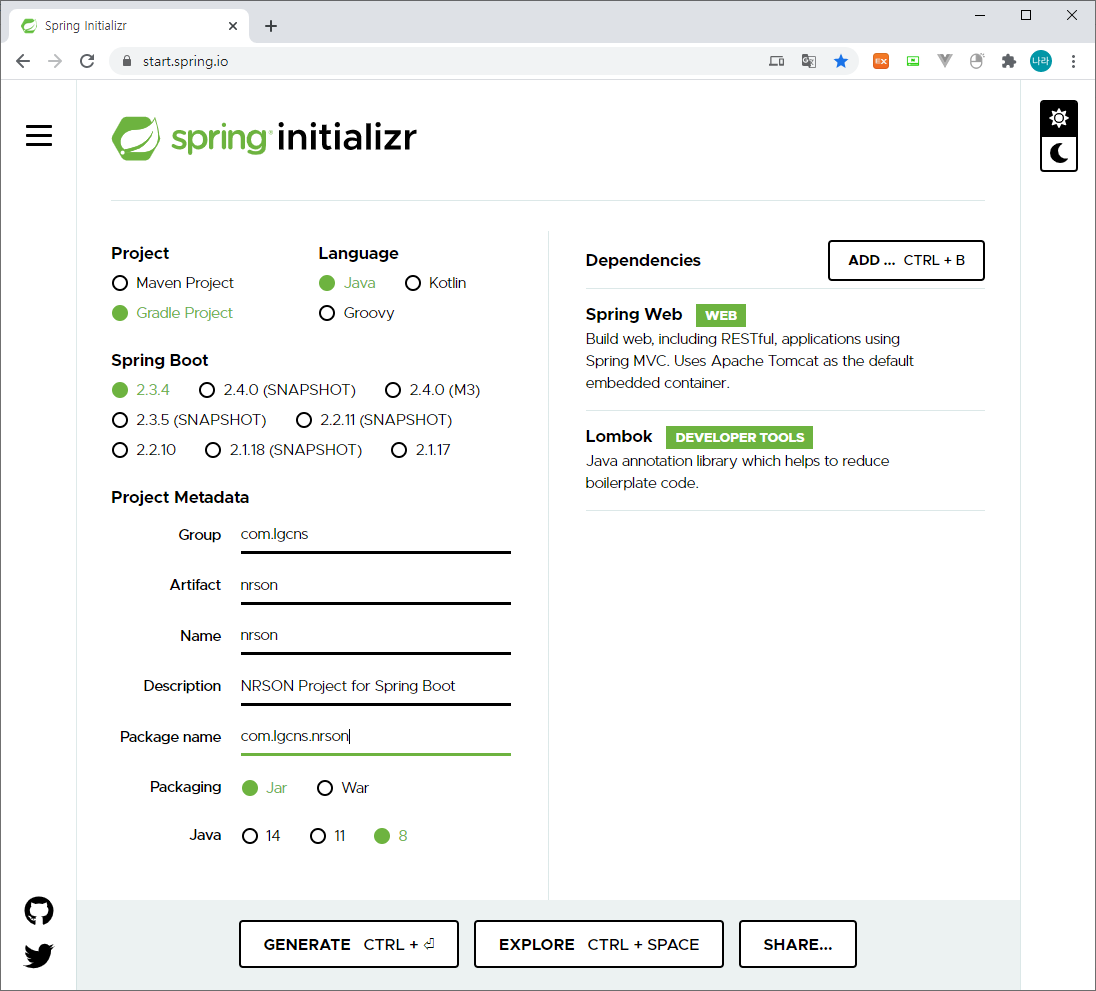Open Chrome three-dot menu
Image resolution: width=1096 pixels, height=991 pixels.
[x=1073, y=62]
